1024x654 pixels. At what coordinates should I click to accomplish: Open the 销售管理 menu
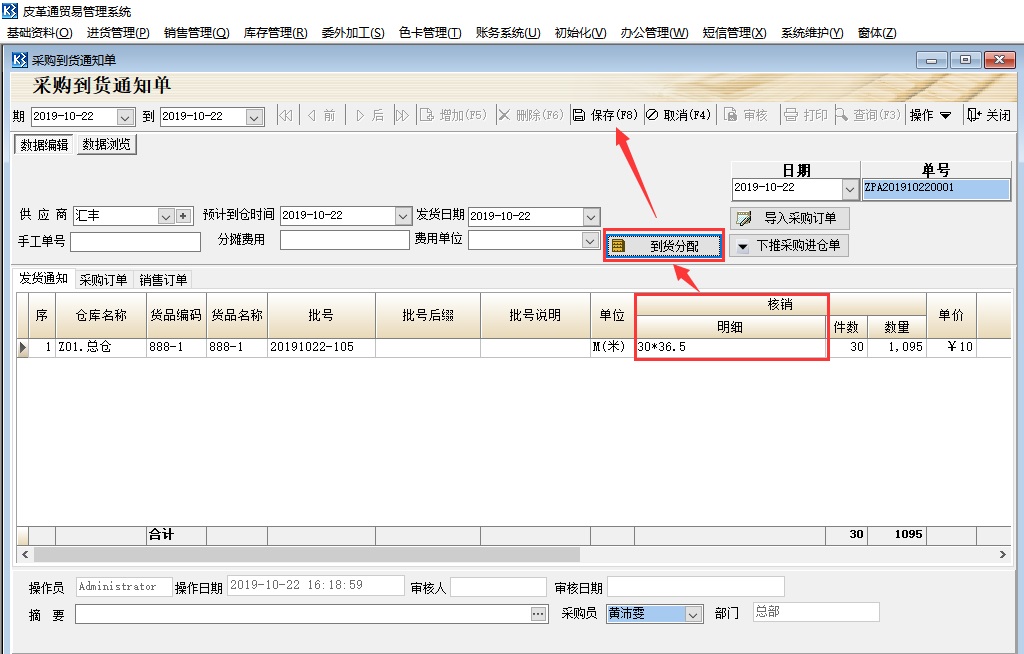[196, 33]
